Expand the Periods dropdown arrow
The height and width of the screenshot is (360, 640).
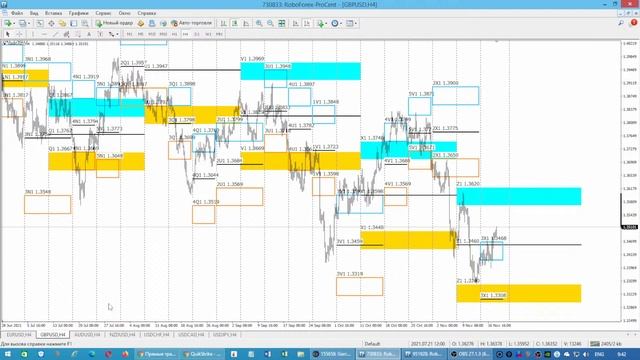(x=341, y=24)
